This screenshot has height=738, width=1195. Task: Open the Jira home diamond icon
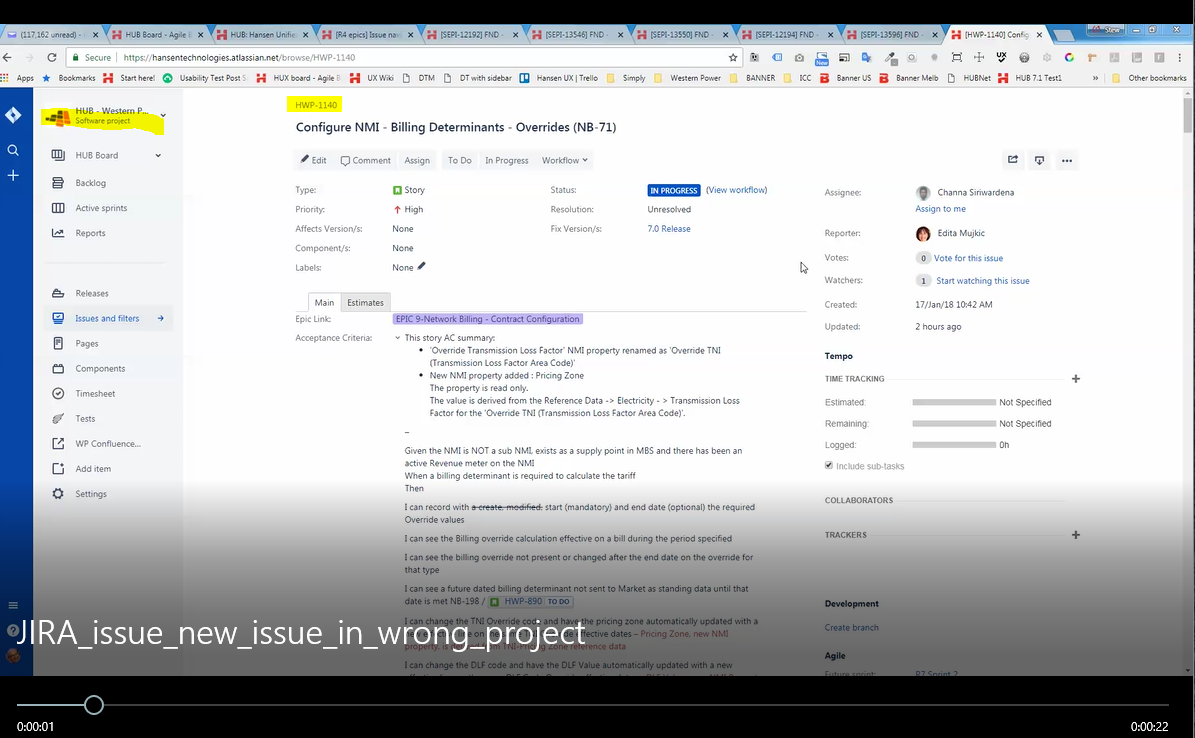point(13,114)
